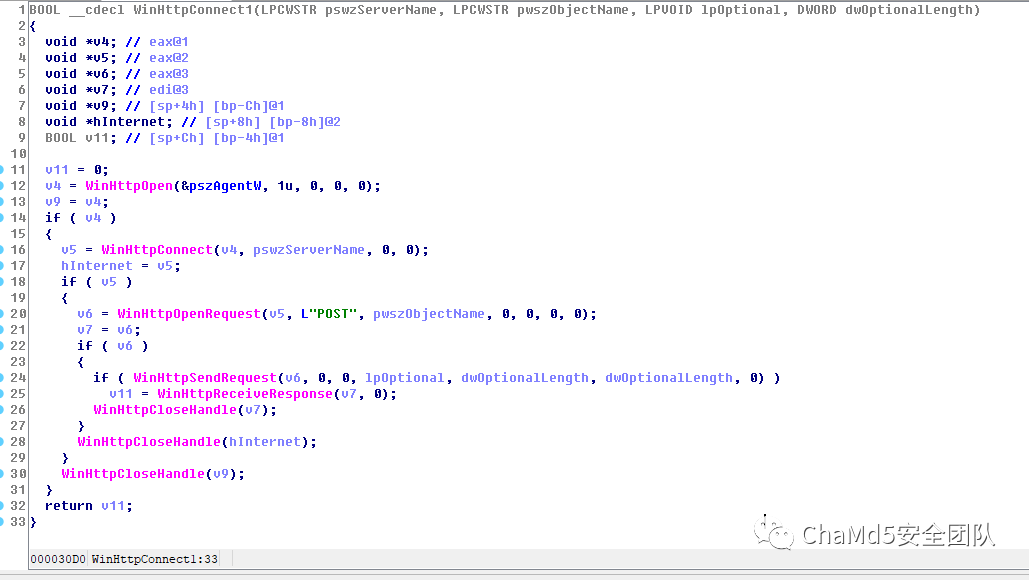Click line number 28 in gutter
Viewport: 1029px width, 580px height.
[x=18, y=442]
